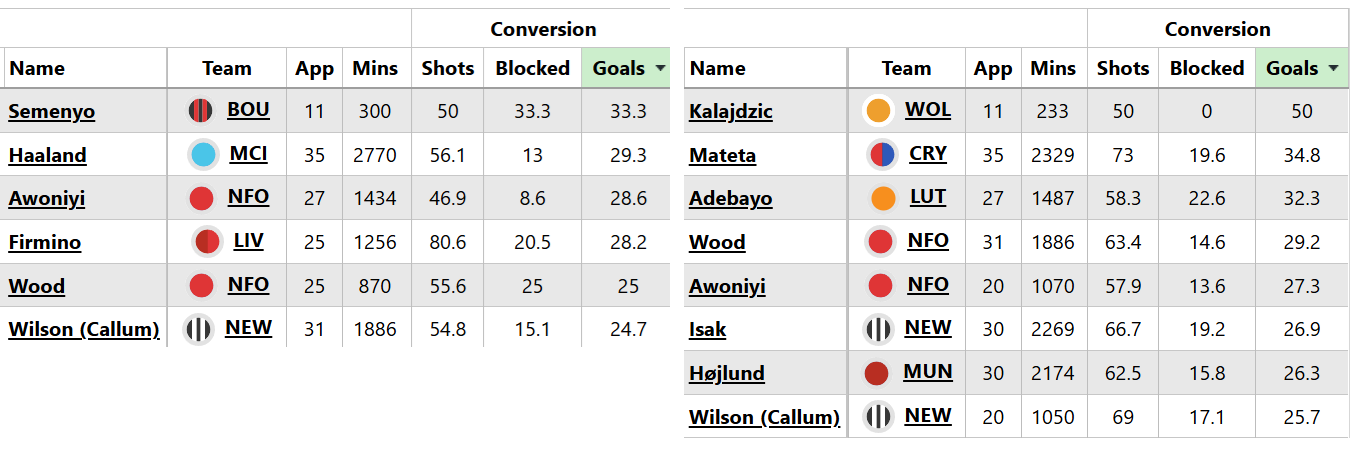Open Goals sort arrow in Semenyo's table
The height and width of the screenshot is (460, 1353).
coord(660,68)
